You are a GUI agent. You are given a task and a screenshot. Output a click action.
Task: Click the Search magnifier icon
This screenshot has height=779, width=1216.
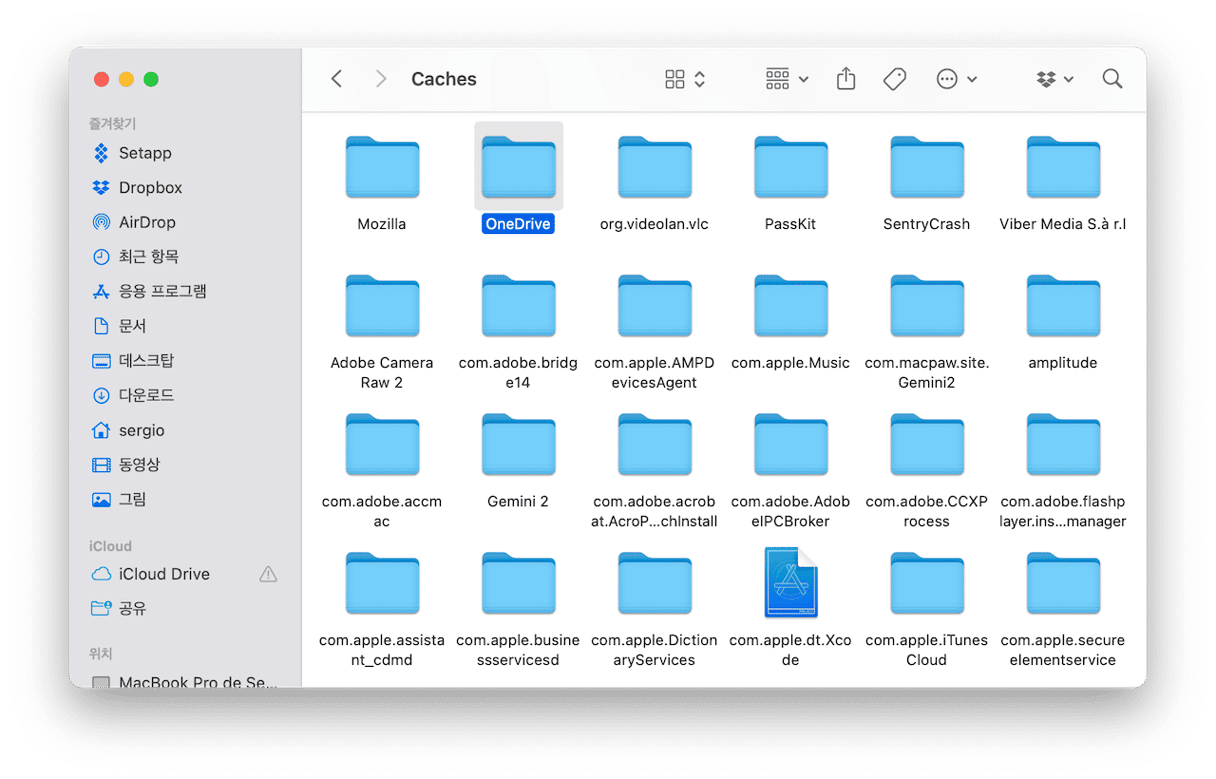(x=1112, y=79)
